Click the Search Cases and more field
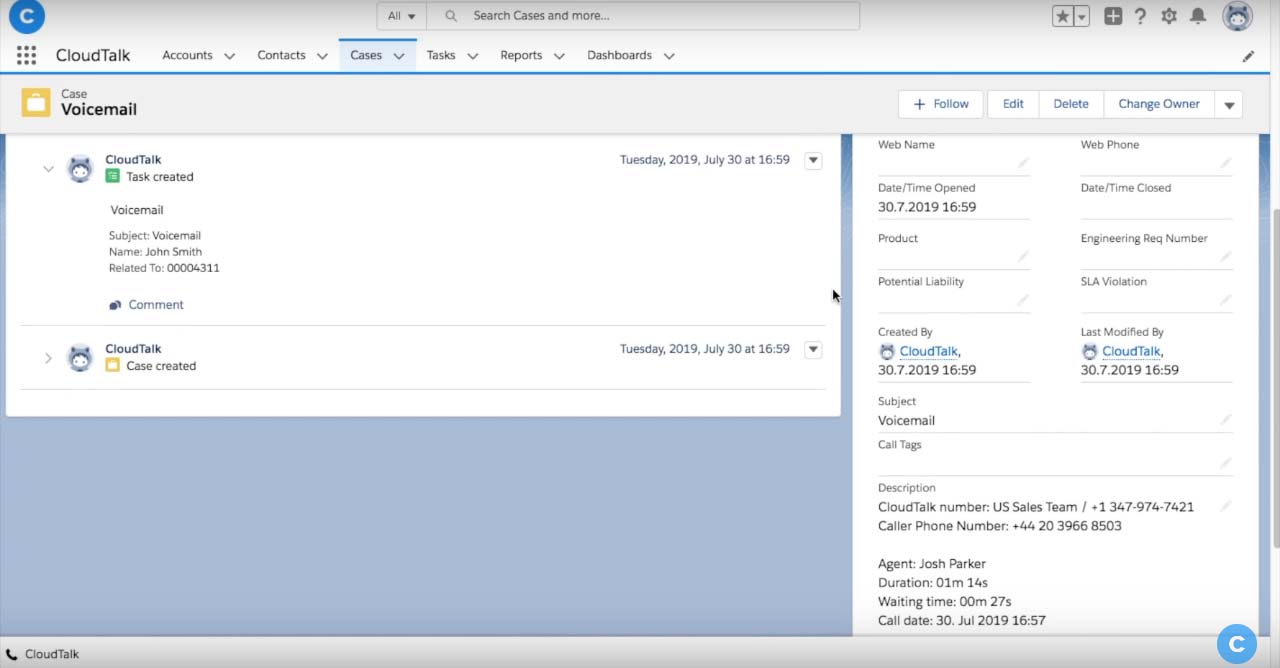1280x668 pixels. coord(643,16)
